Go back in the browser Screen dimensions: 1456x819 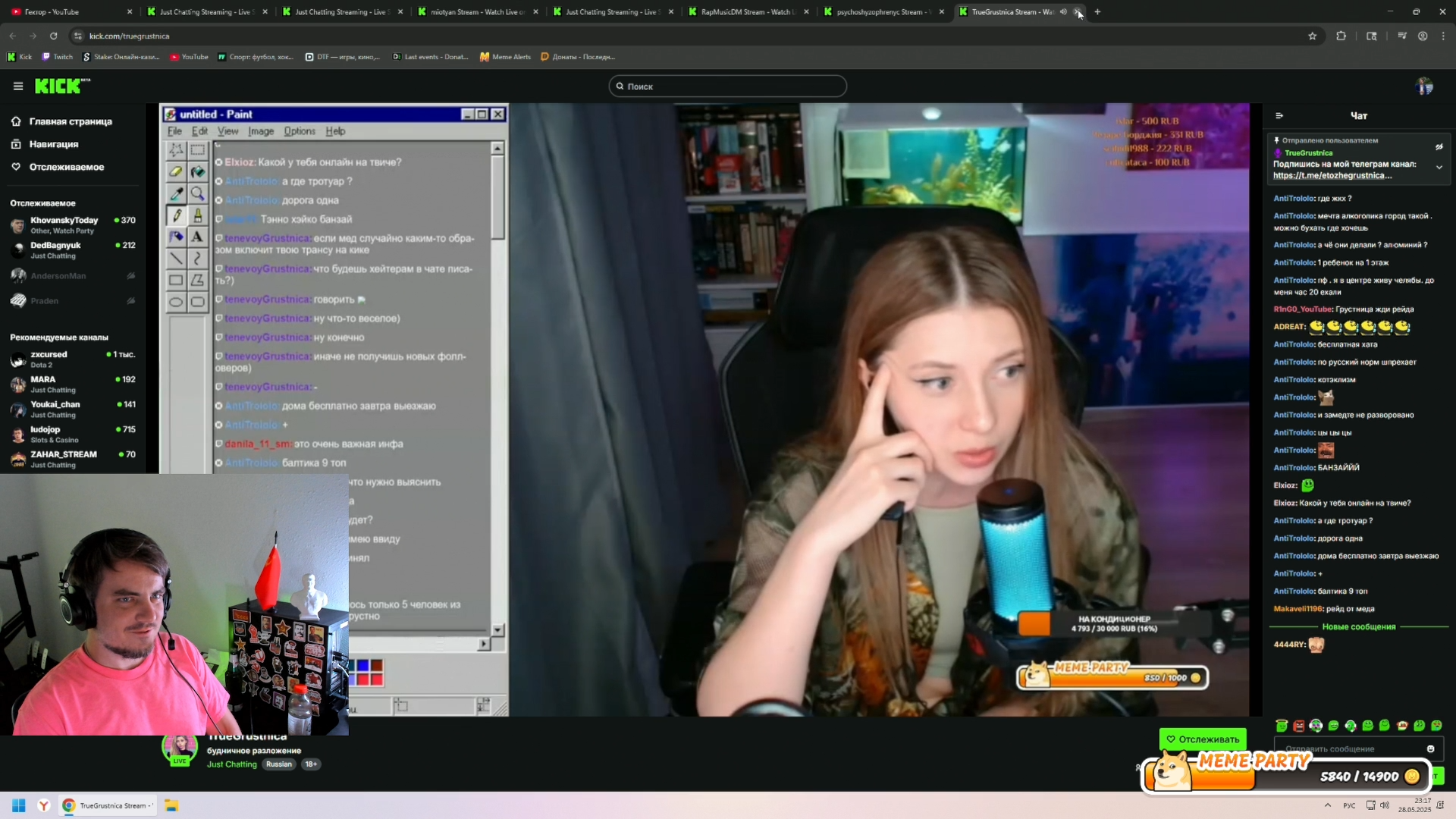(13, 36)
